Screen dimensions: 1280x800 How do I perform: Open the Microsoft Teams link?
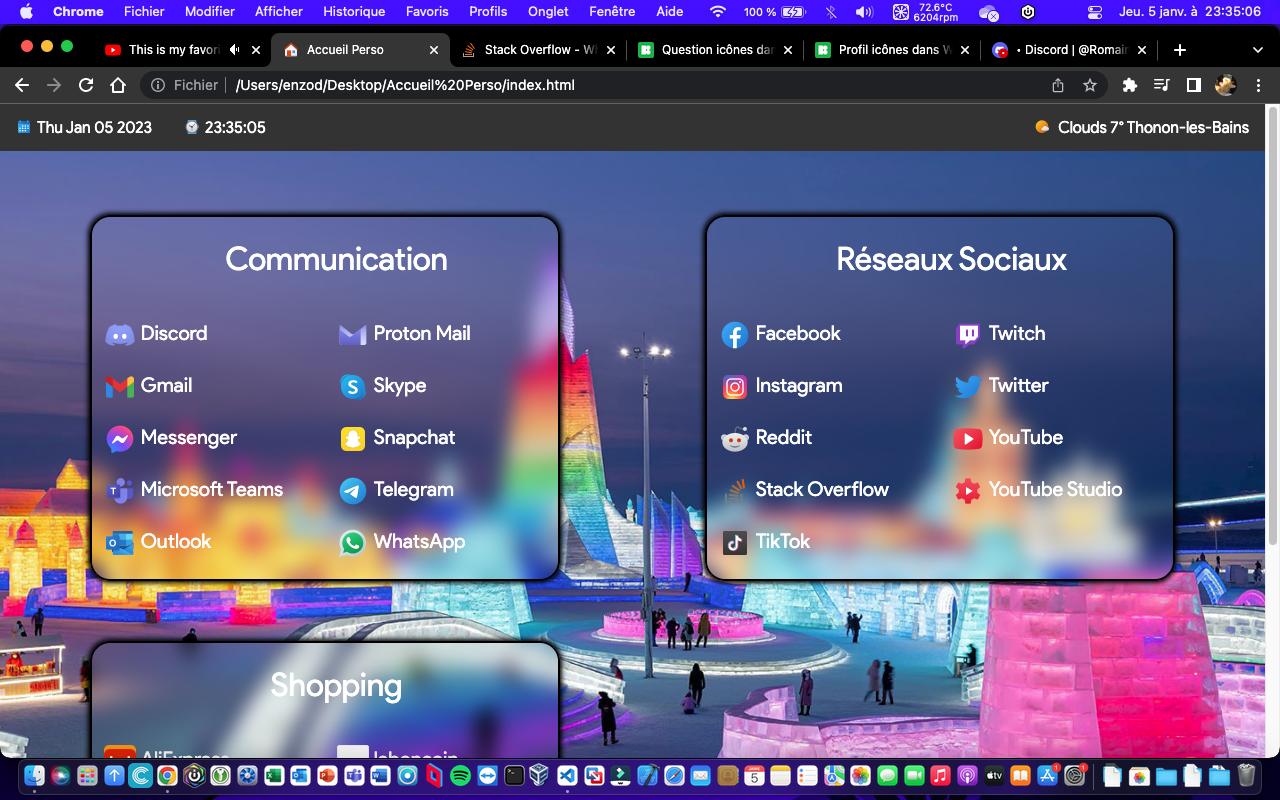pos(212,489)
